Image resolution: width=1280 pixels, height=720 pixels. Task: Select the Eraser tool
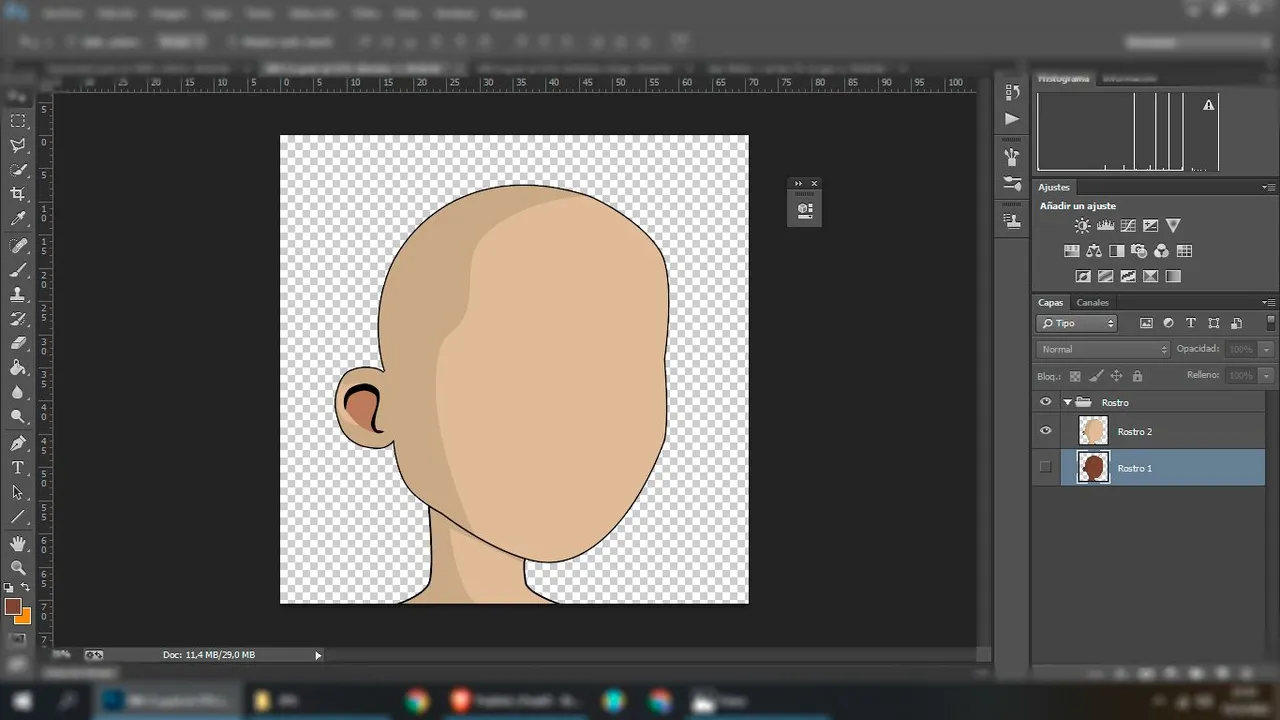[x=18, y=344]
